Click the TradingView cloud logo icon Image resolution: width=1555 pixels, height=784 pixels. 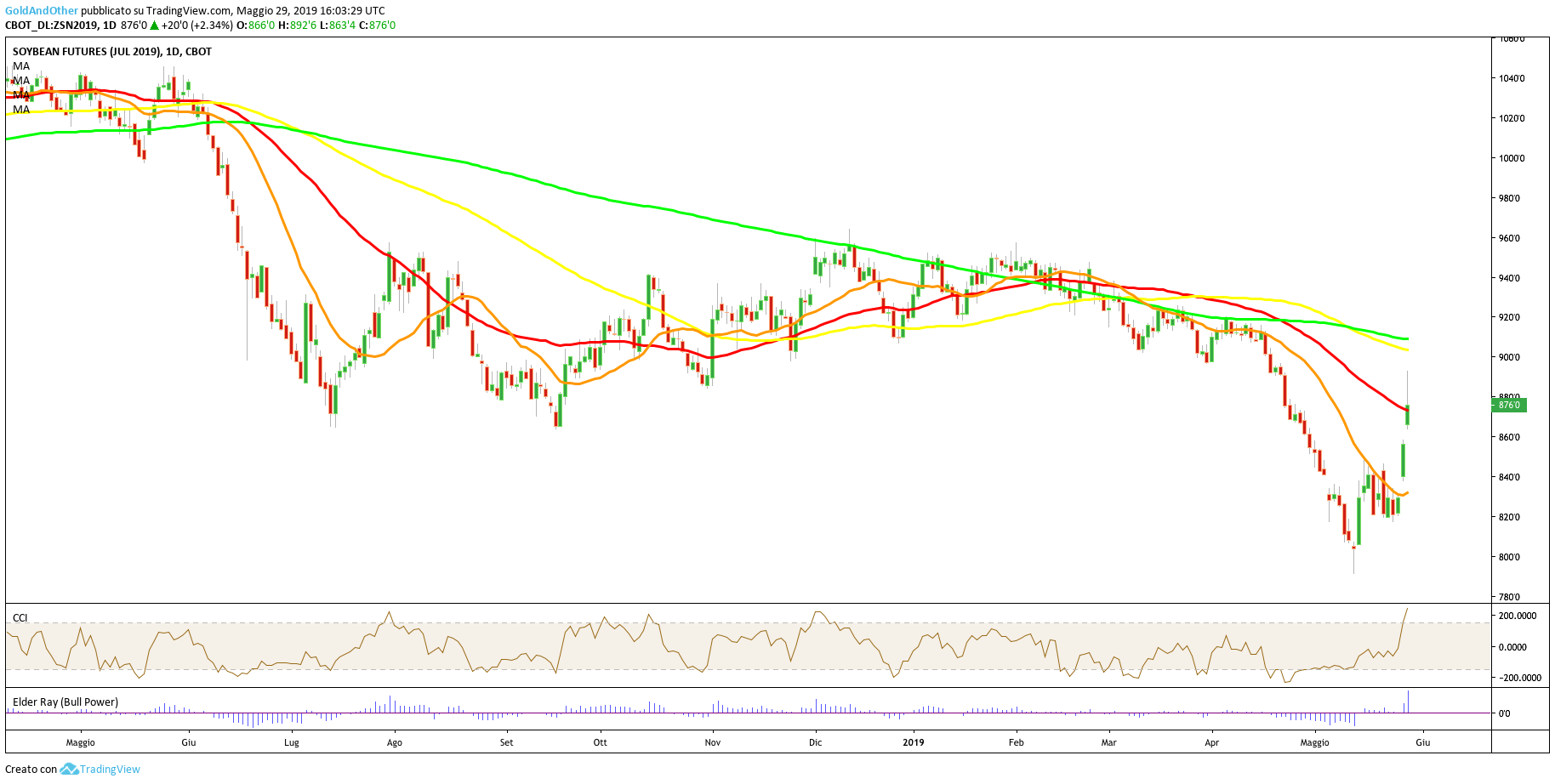69,770
